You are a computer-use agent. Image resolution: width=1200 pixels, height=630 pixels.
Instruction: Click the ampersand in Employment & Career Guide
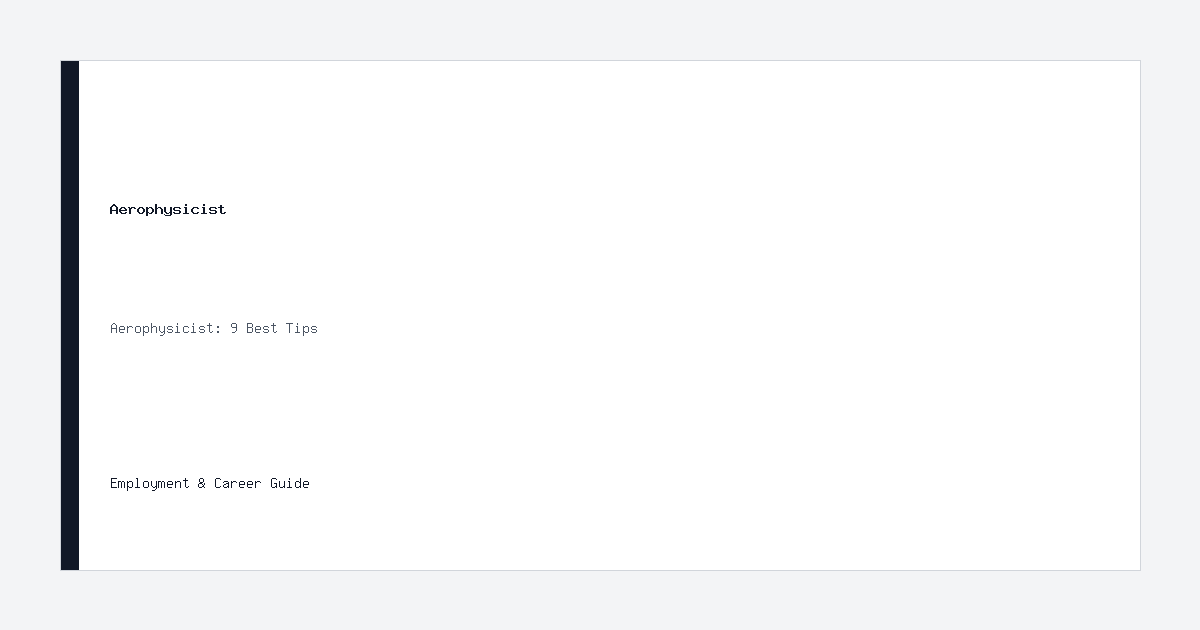click(202, 483)
